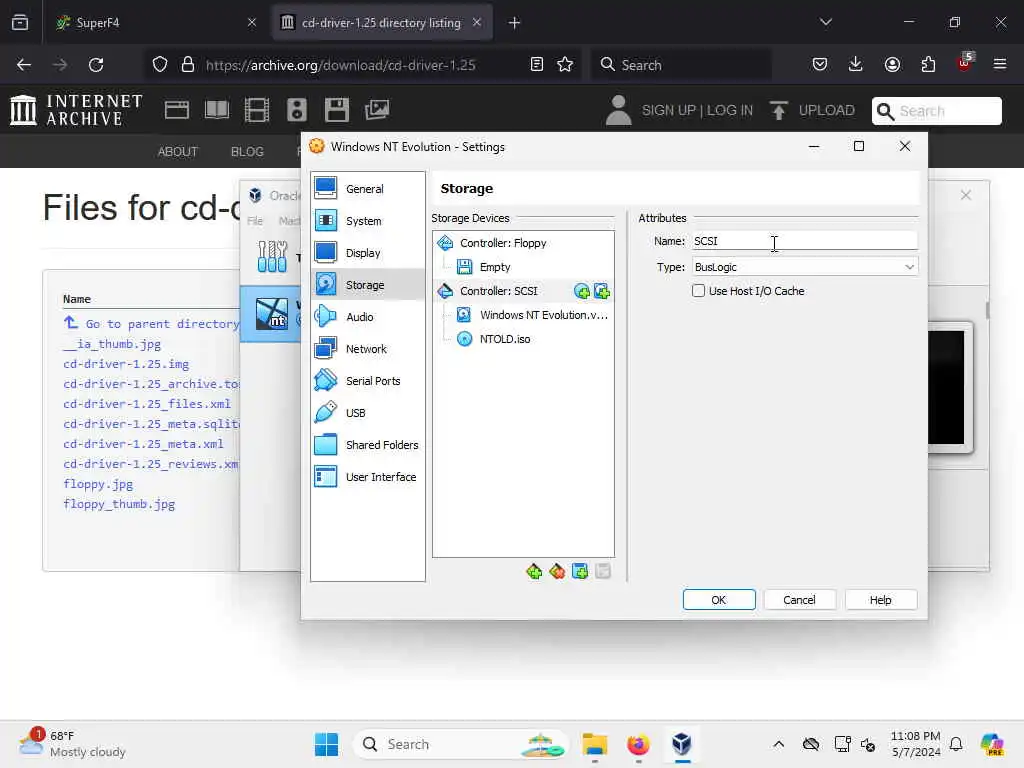Reload the current page
The image size is (1024, 768).
[x=96, y=65]
